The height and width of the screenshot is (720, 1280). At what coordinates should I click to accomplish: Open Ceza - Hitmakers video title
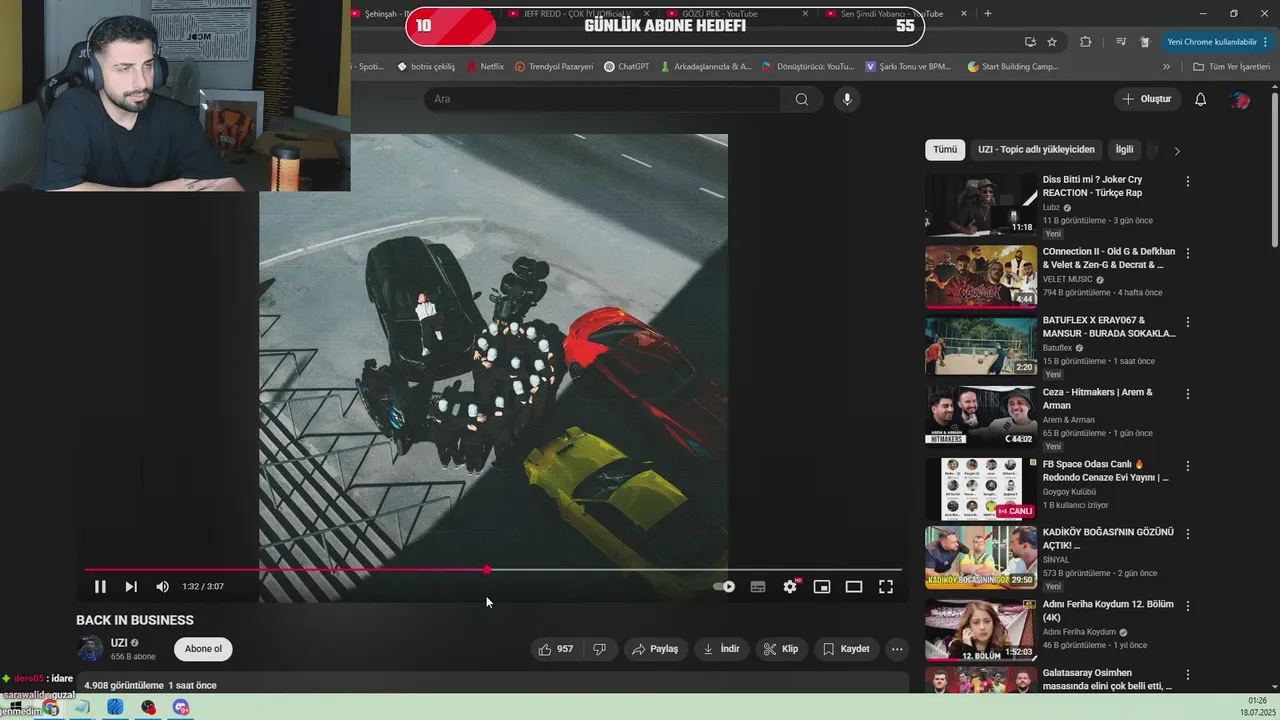pos(1098,399)
